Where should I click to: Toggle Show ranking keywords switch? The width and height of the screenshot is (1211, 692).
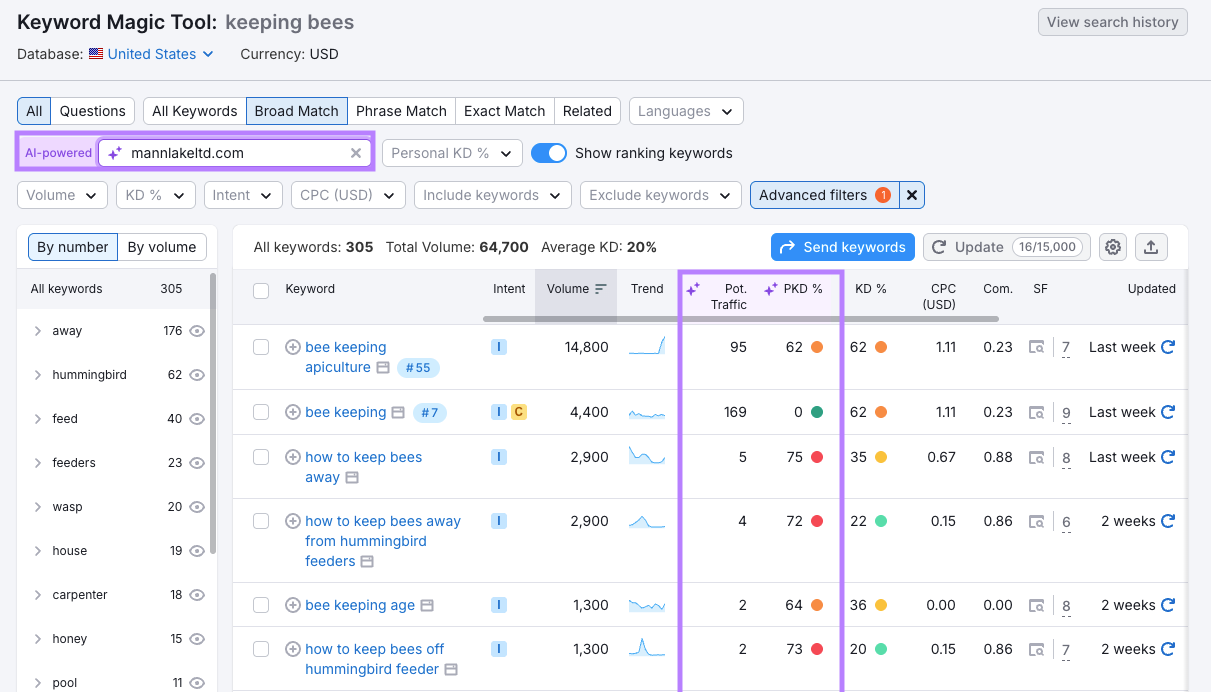click(548, 153)
